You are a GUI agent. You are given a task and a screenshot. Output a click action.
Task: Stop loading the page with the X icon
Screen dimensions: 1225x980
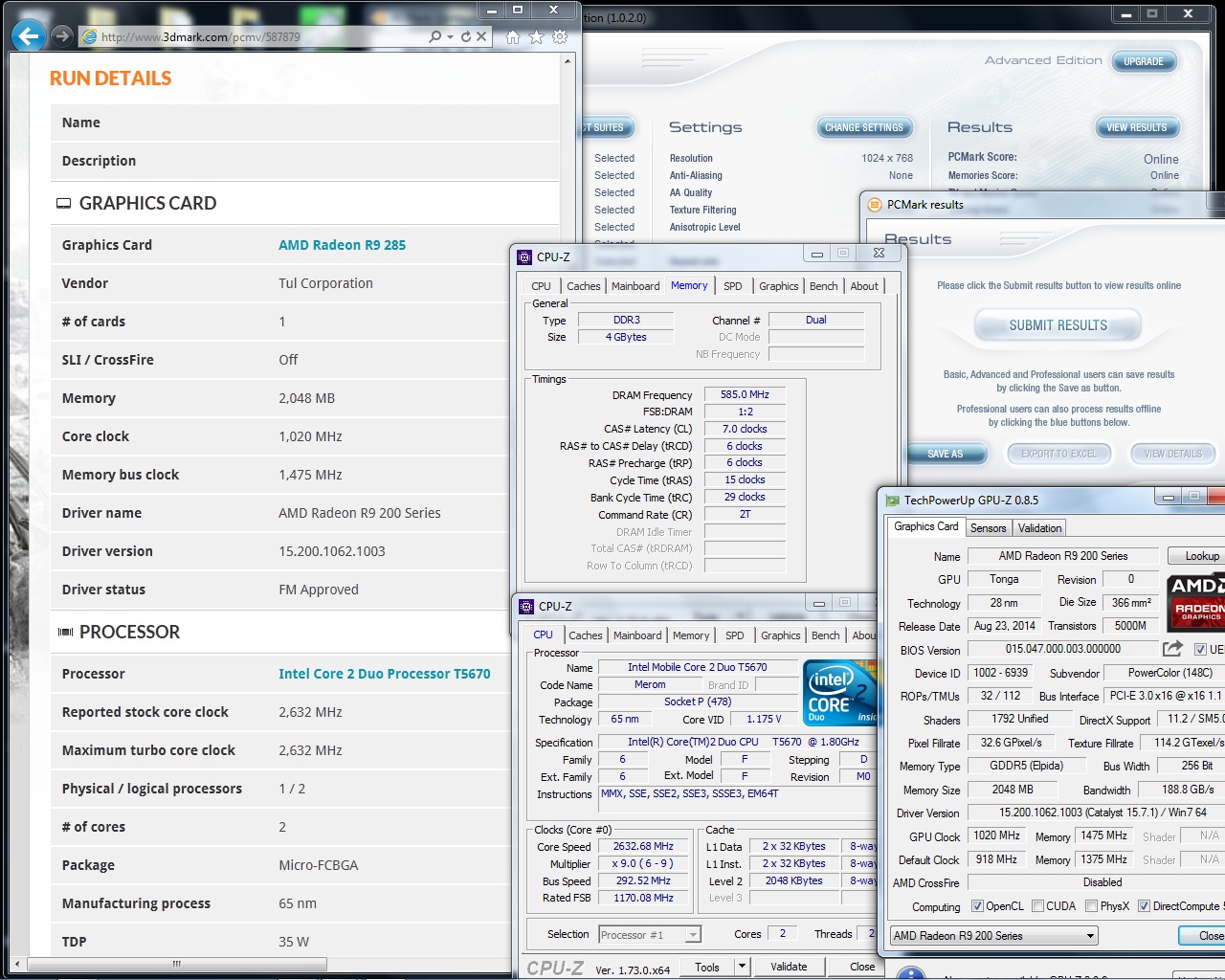[x=481, y=36]
